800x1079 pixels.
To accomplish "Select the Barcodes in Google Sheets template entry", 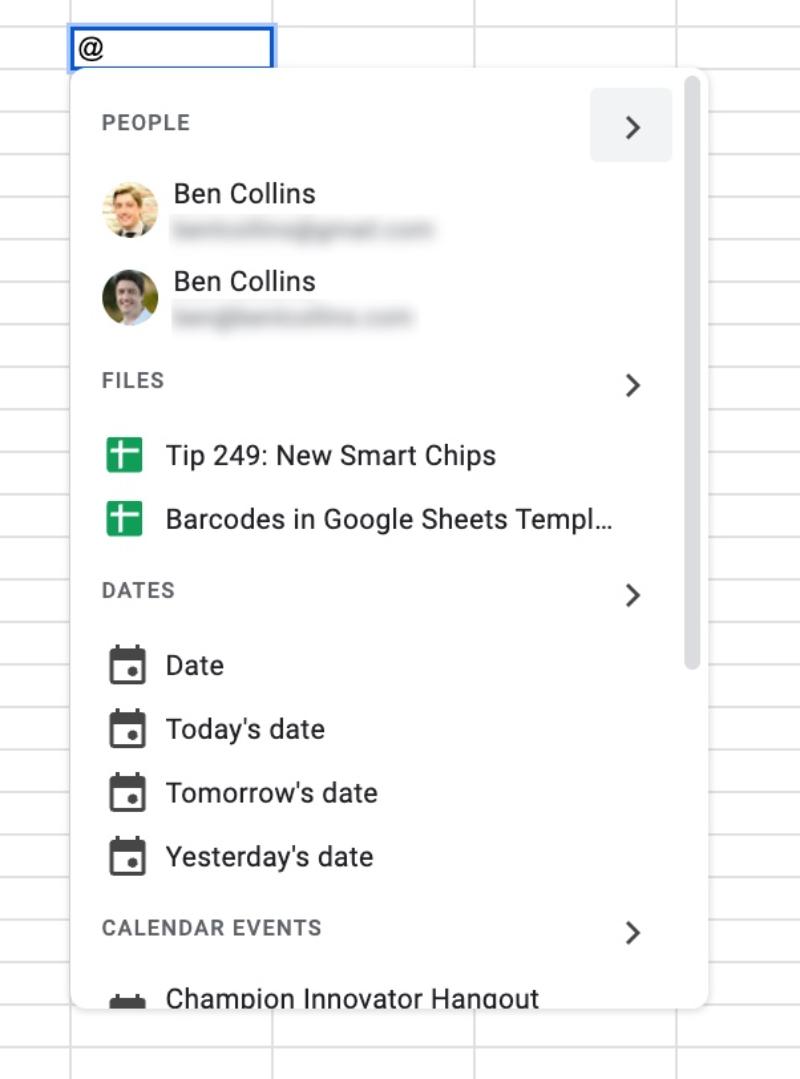I will 390,519.
